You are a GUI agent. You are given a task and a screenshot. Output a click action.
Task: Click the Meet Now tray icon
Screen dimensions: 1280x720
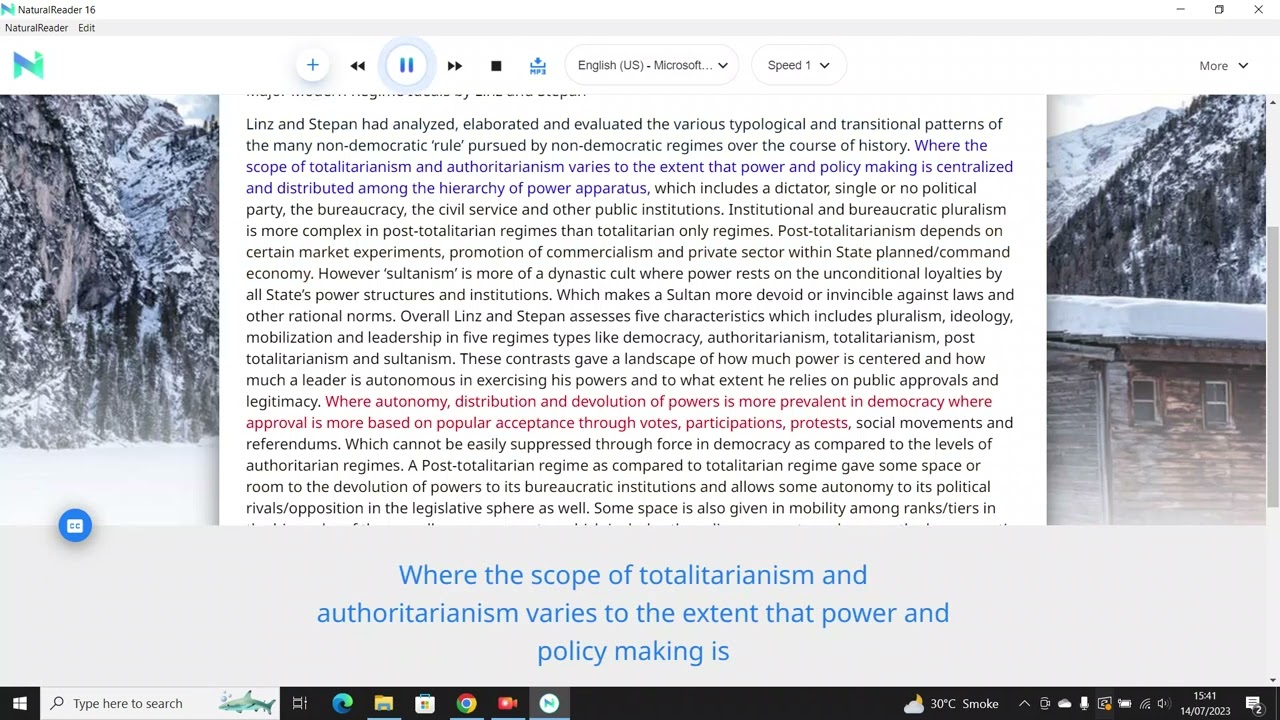pyautogui.click(x=1045, y=704)
